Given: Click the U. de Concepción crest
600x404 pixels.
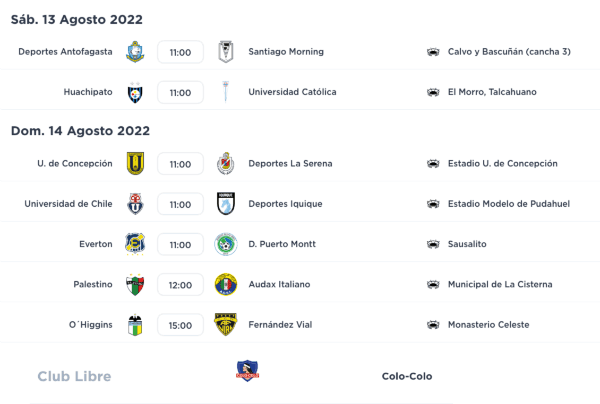Looking at the screenshot, I should point(135,164).
